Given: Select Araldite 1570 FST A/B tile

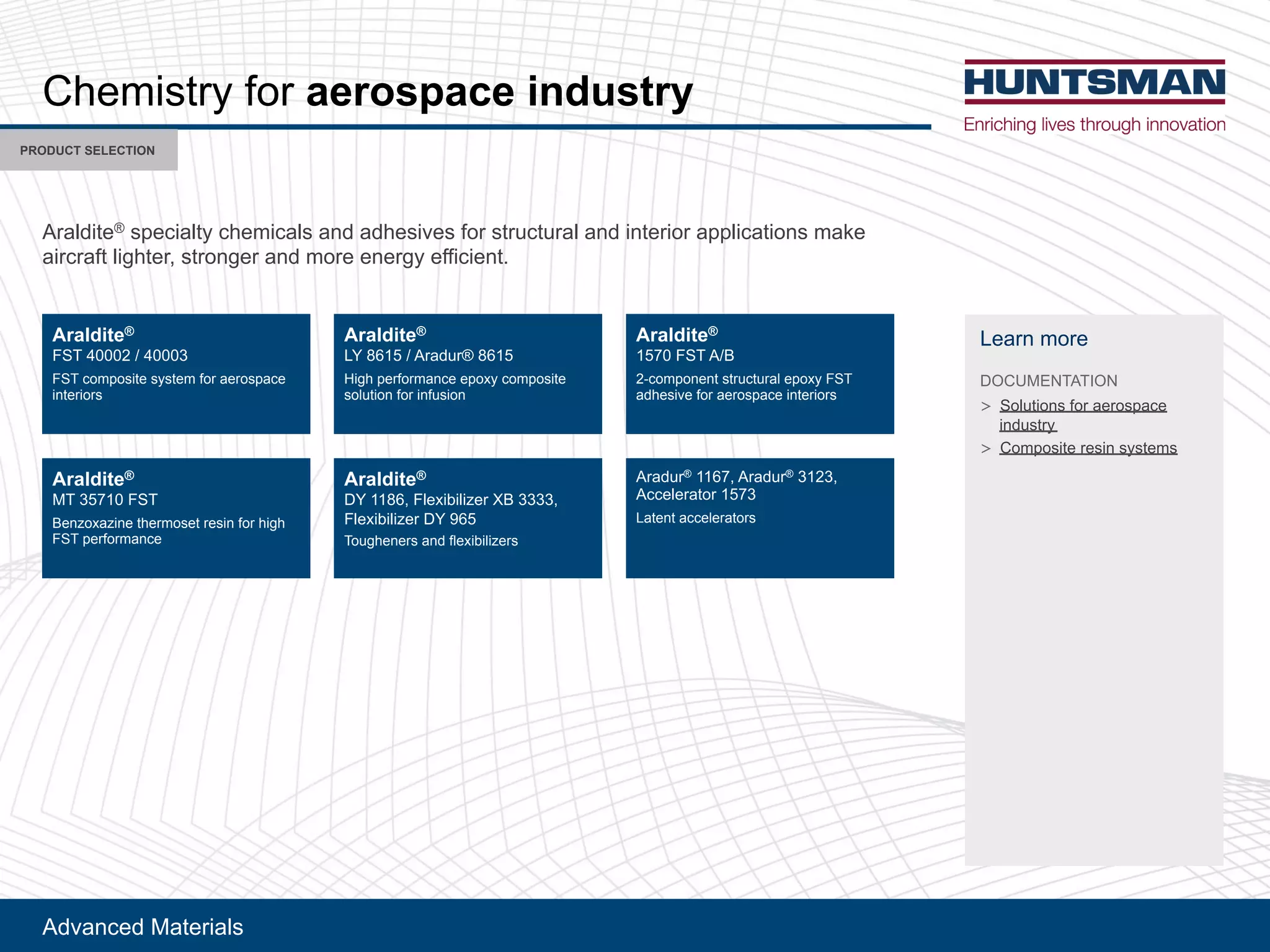Looking at the screenshot, I should point(760,374).
